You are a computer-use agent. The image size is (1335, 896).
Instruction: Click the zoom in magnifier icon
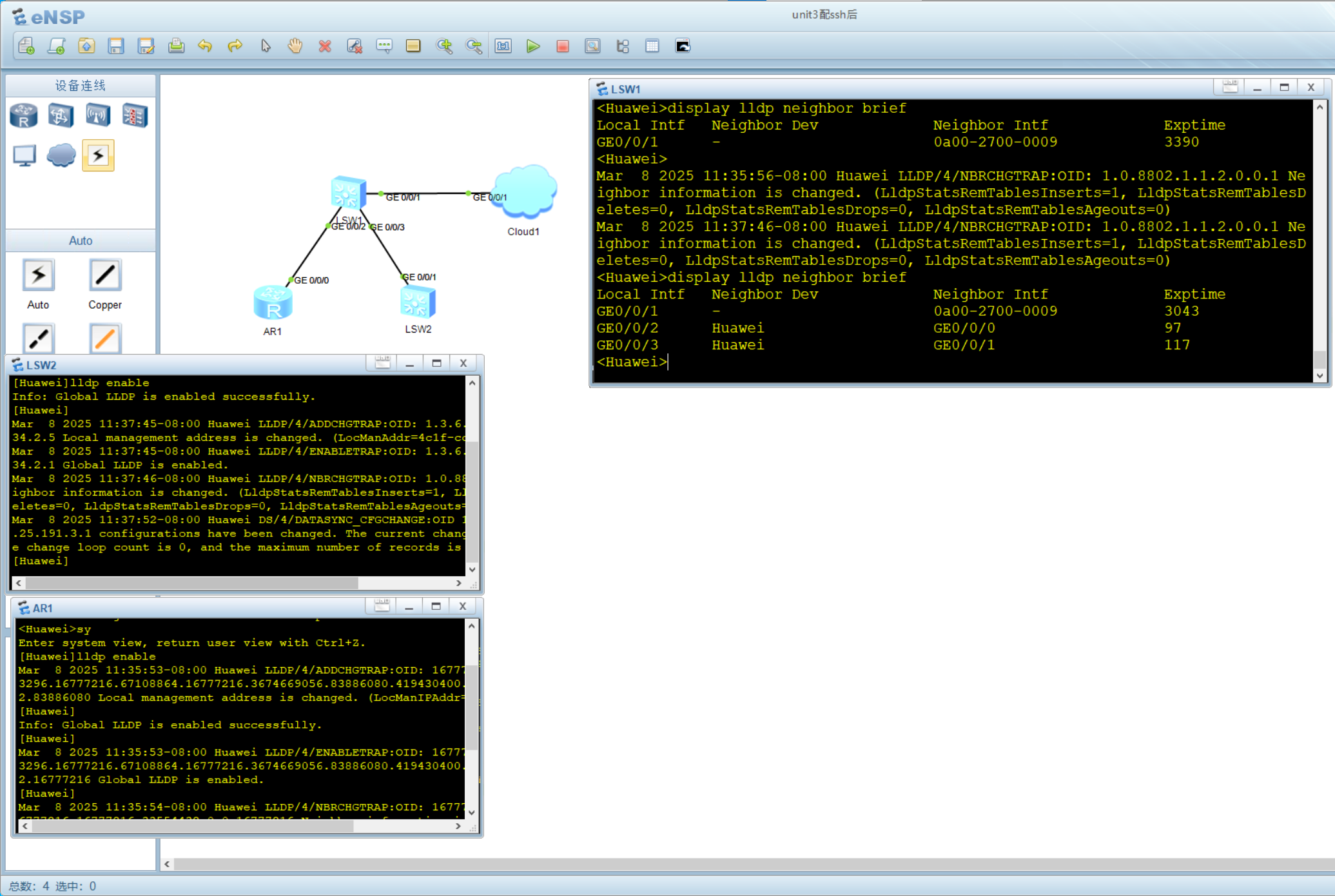tap(444, 46)
